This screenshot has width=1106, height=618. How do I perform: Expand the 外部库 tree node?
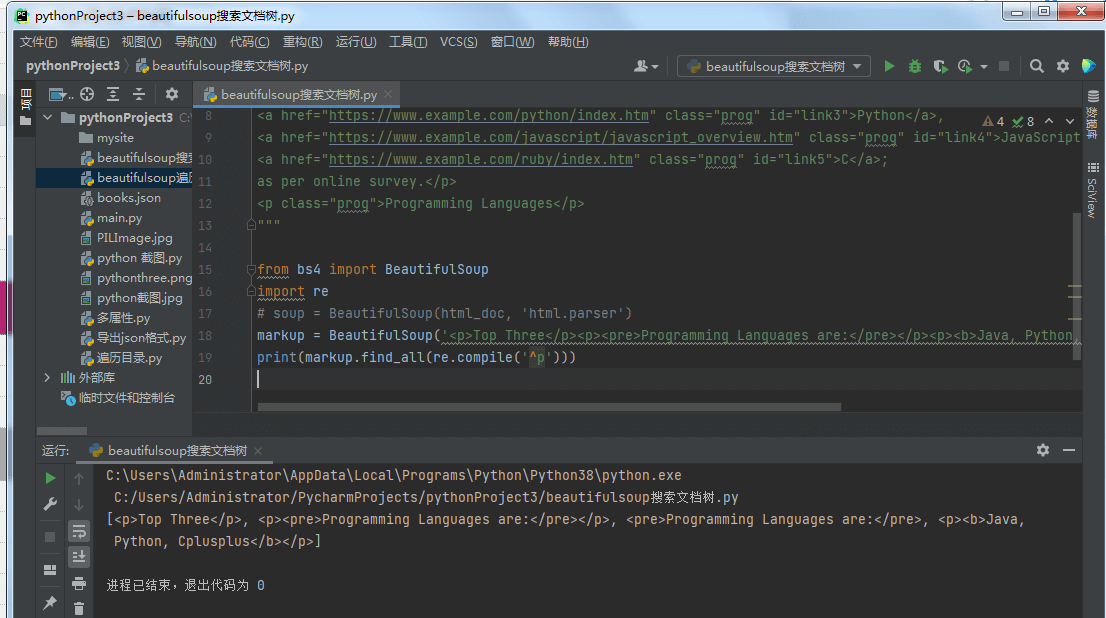point(47,377)
